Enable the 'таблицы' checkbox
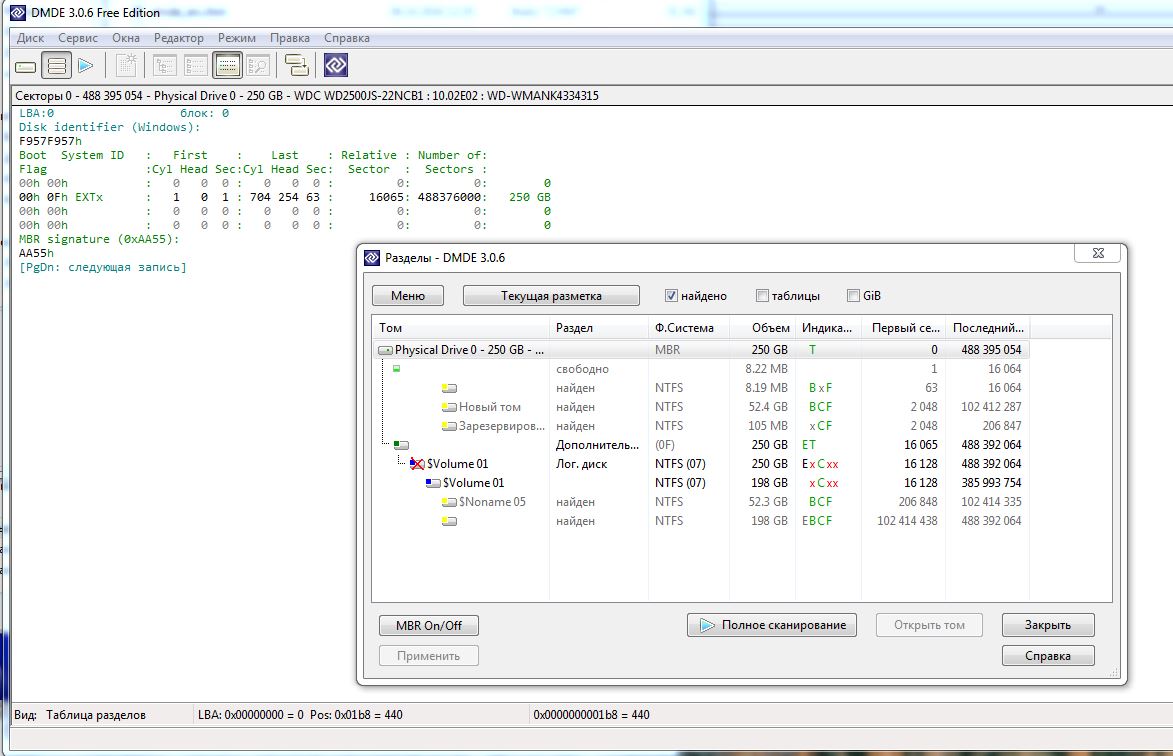The image size is (1173, 756). coord(763,296)
